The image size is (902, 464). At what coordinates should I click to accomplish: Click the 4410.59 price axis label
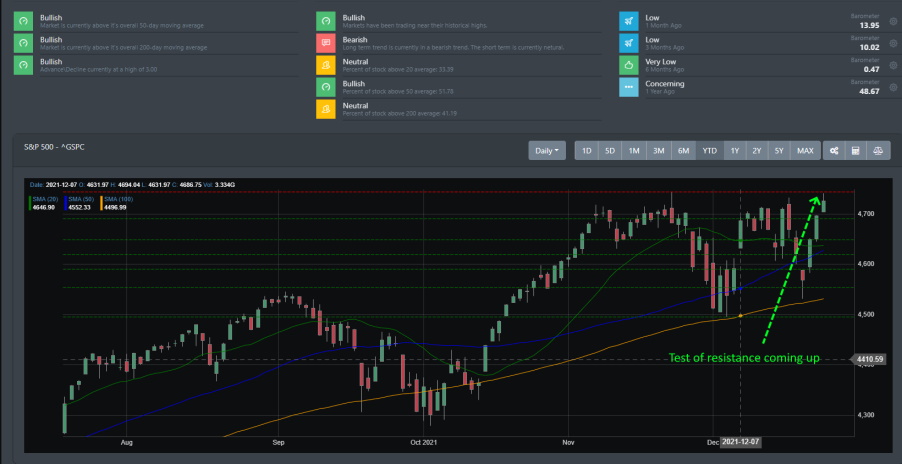tap(869, 359)
